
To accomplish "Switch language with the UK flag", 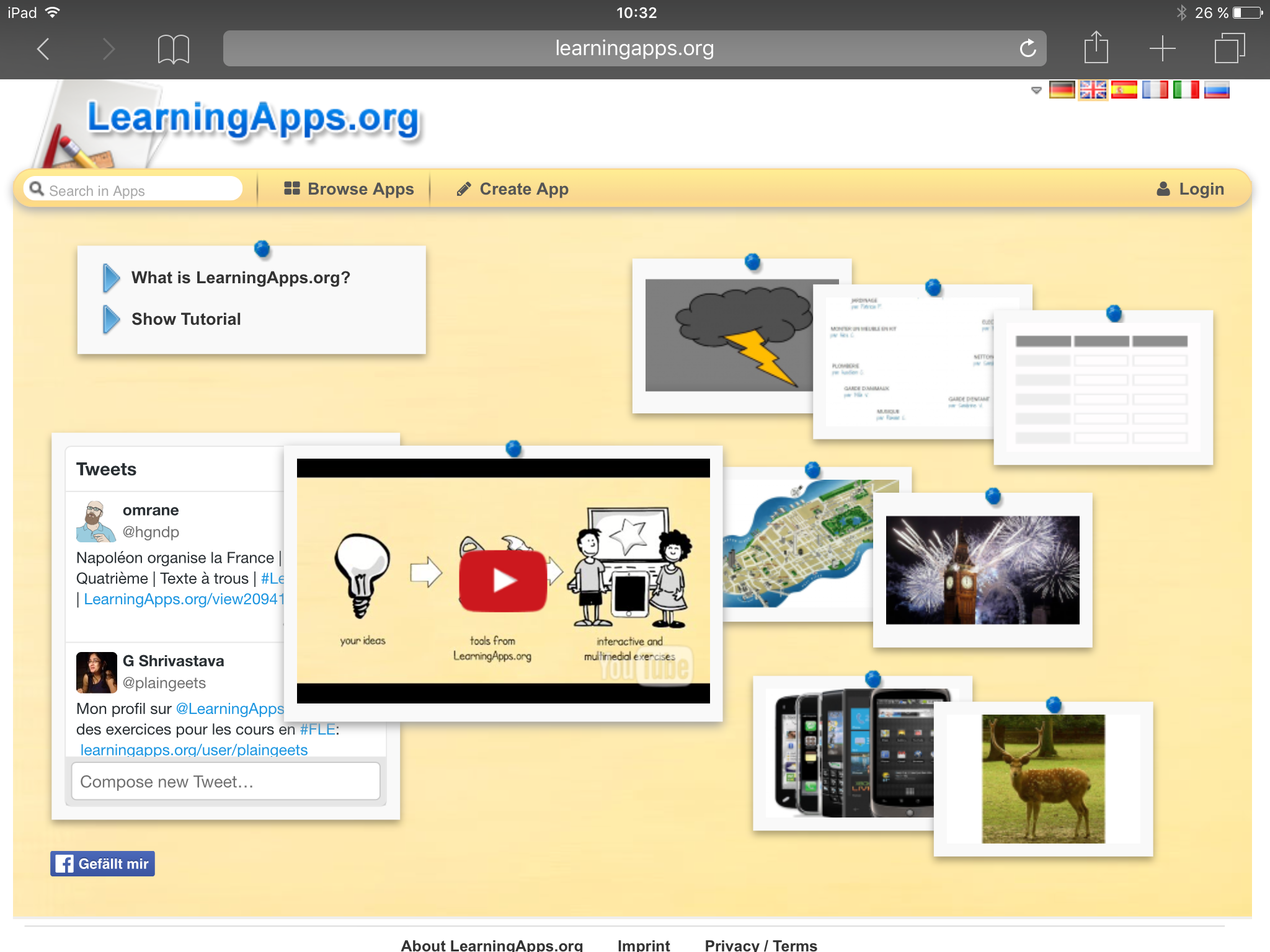I will [1093, 90].
